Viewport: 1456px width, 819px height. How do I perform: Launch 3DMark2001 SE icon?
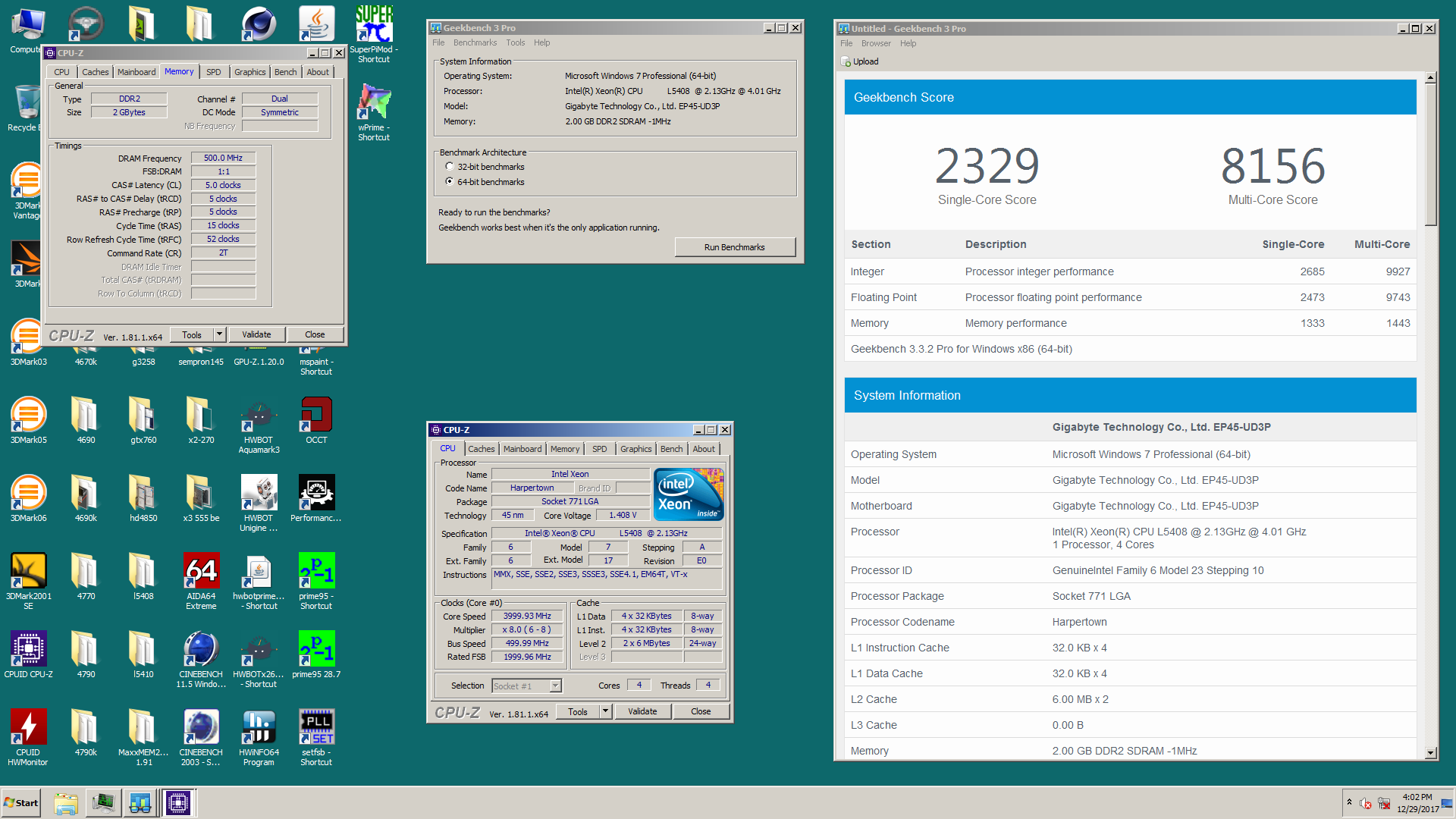(x=28, y=571)
